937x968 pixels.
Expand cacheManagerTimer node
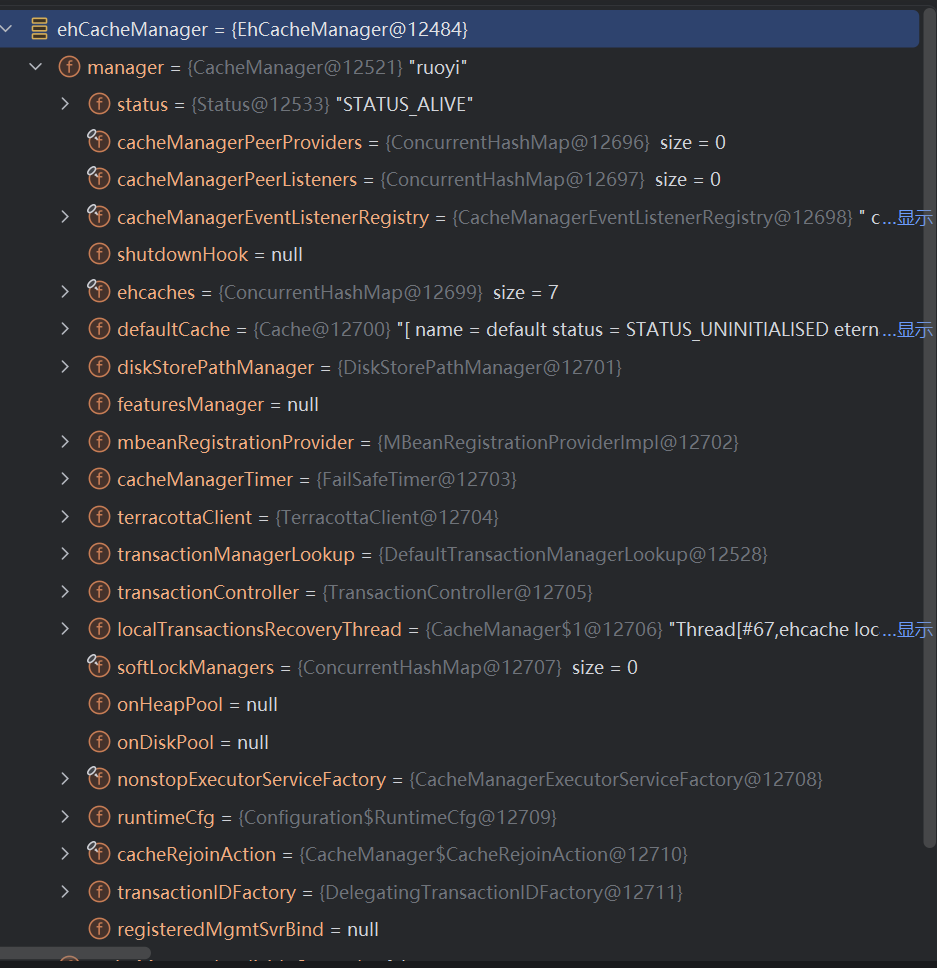[65, 479]
